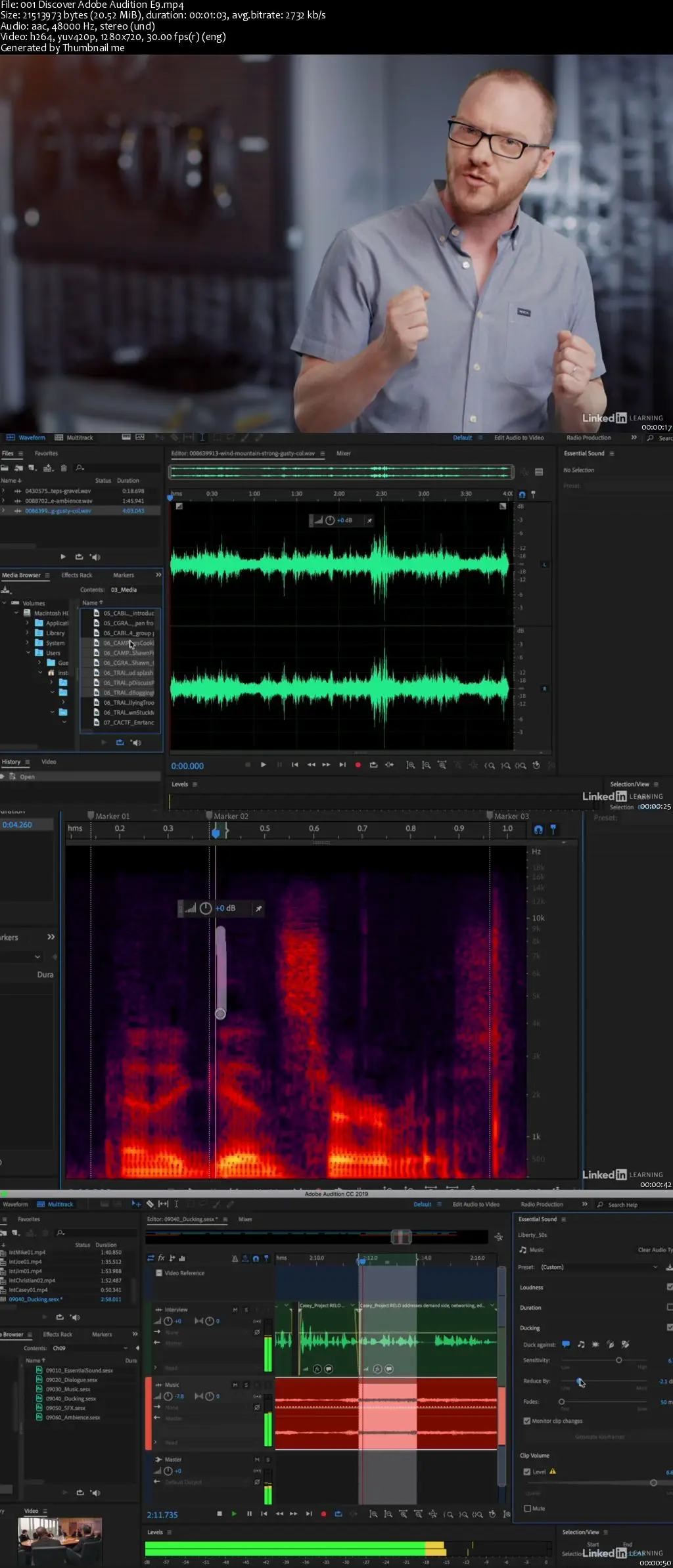Screen dimensions: 673x1568
Task: Collapse the Users folder in the Media Browser tree
Action: pos(27,653)
